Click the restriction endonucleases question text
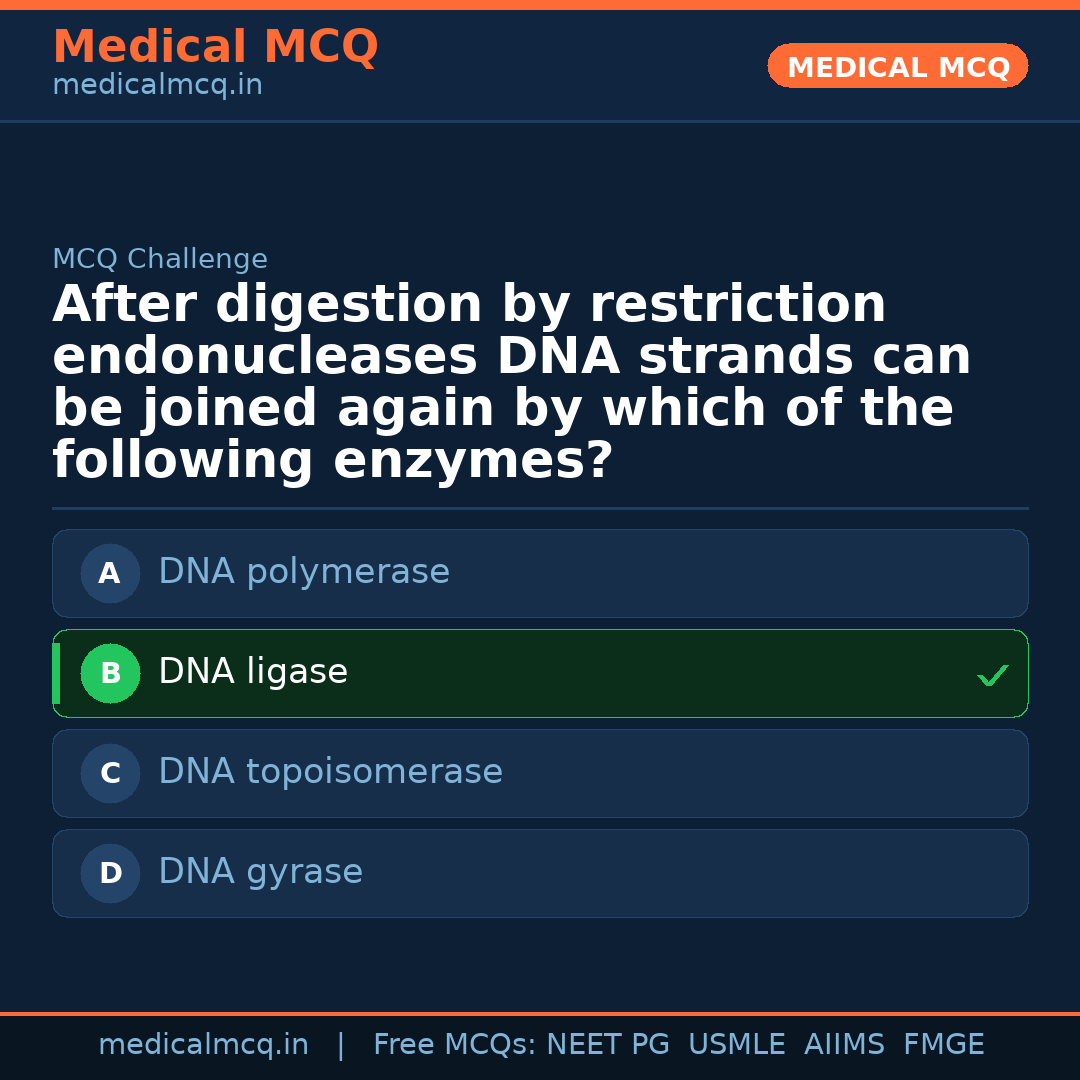The image size is (1080, 1080). (511, 383)
